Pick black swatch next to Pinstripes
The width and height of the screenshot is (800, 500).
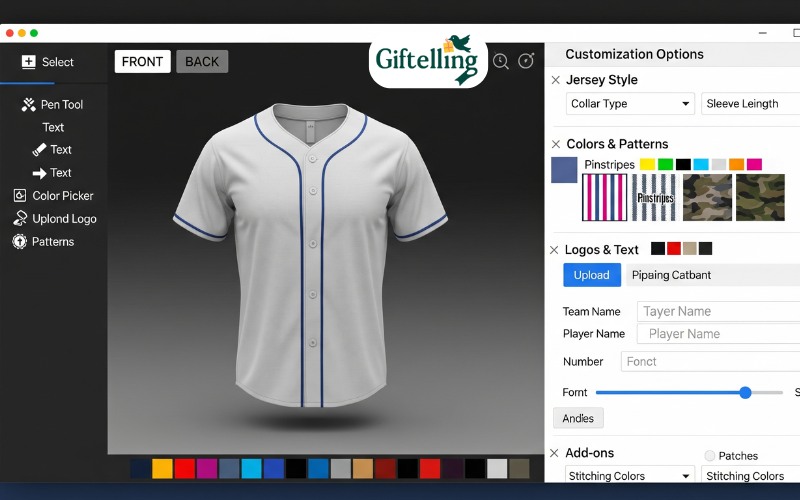pyautogui.click(x=683, y=164)
